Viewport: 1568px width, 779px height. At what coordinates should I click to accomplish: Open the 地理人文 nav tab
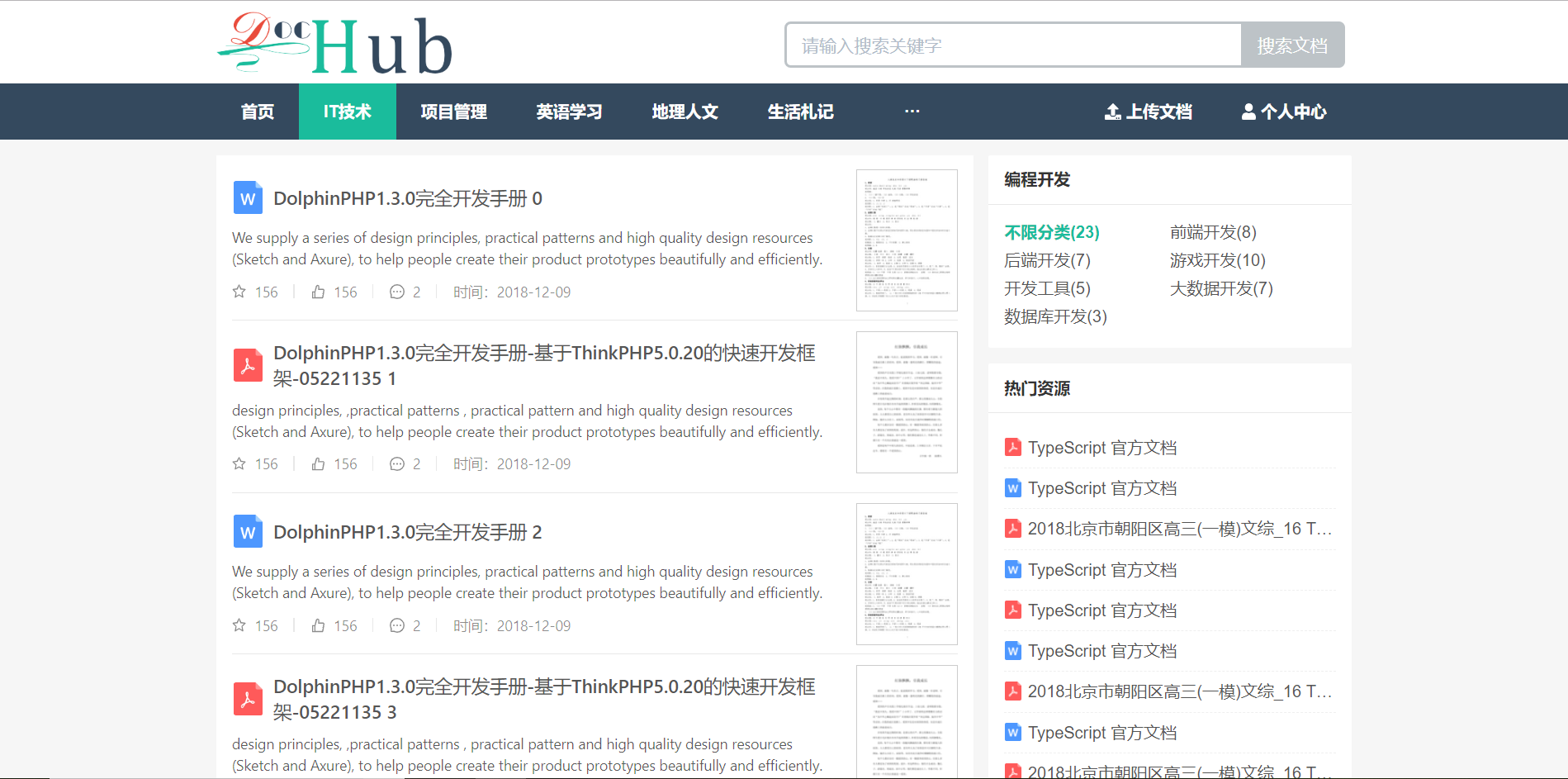685,112
